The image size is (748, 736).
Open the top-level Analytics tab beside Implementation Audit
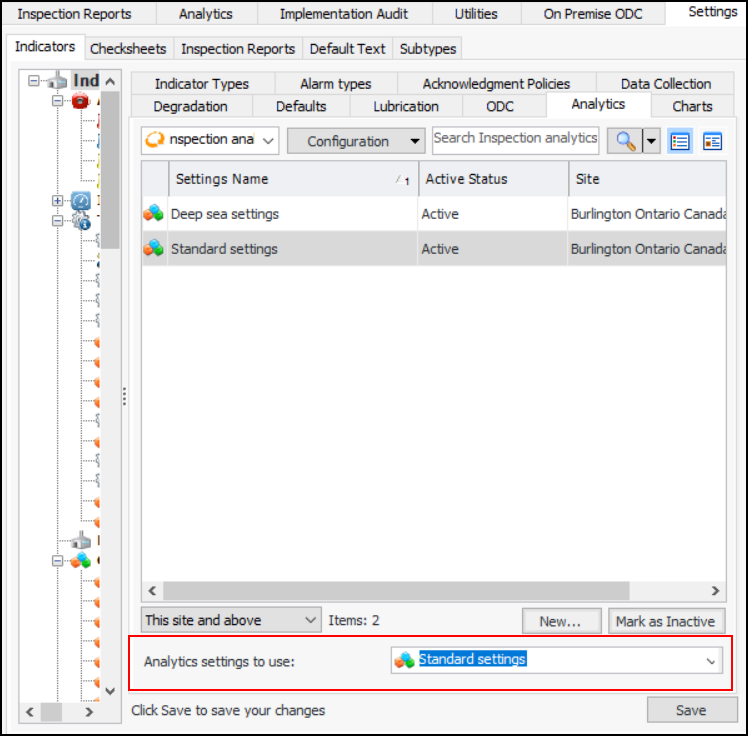click(206, 14)
